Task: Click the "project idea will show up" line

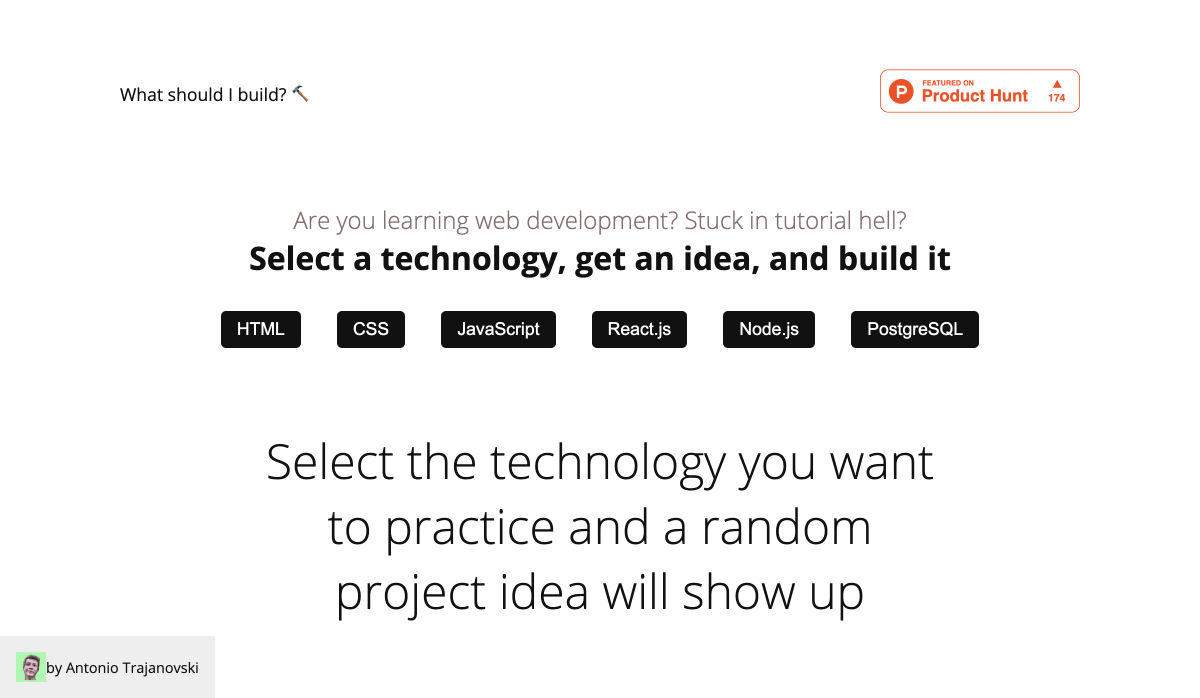Action: 600,592
